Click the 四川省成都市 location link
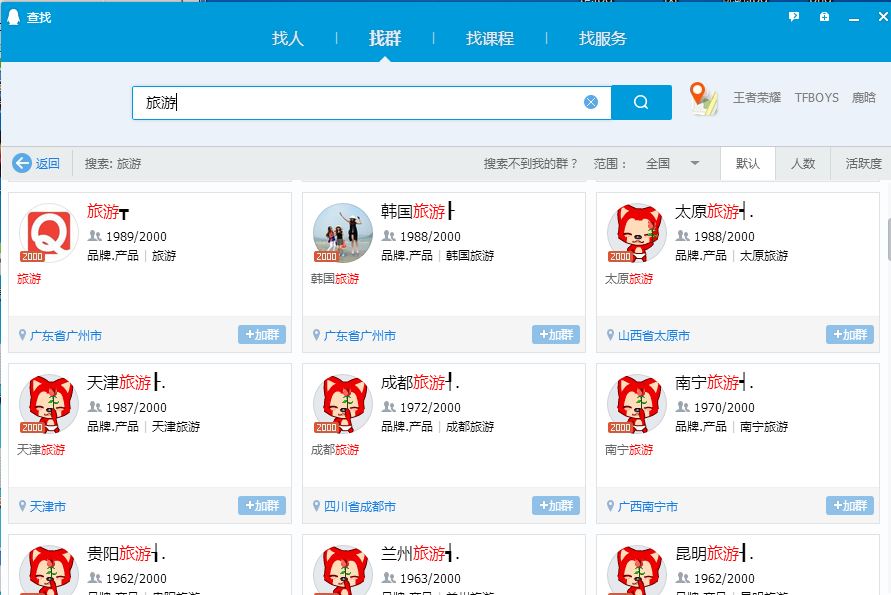The height and width of the screenshot is (595, 891). tap(360, 507)
